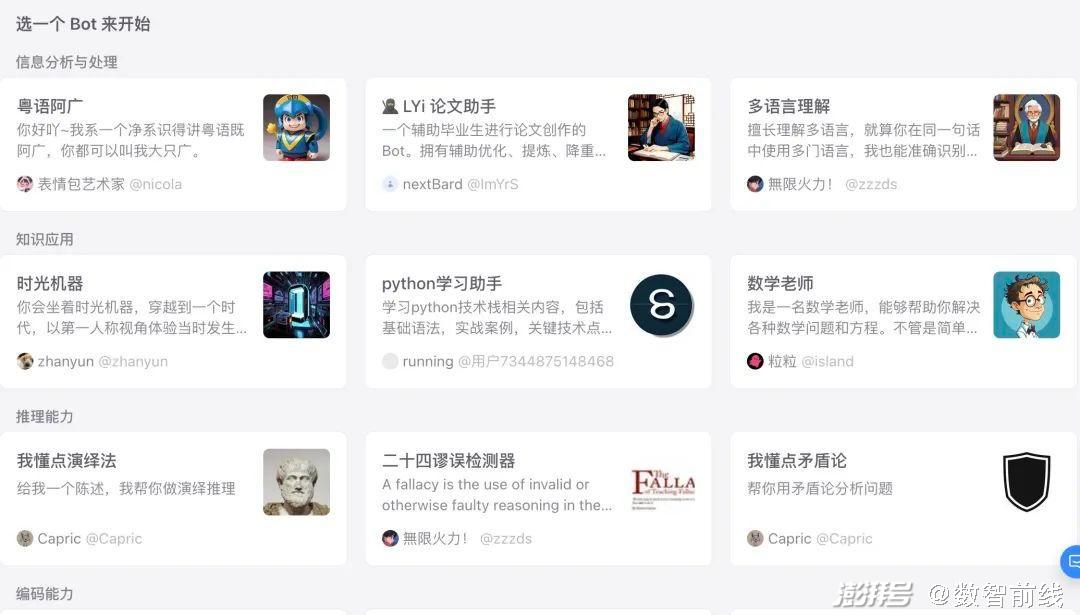Image resolution: width=1080 pixels, height=615 pixels.
Task: Click the 我懂点矛盾论 black shield icon
Action: point(1026,482)
